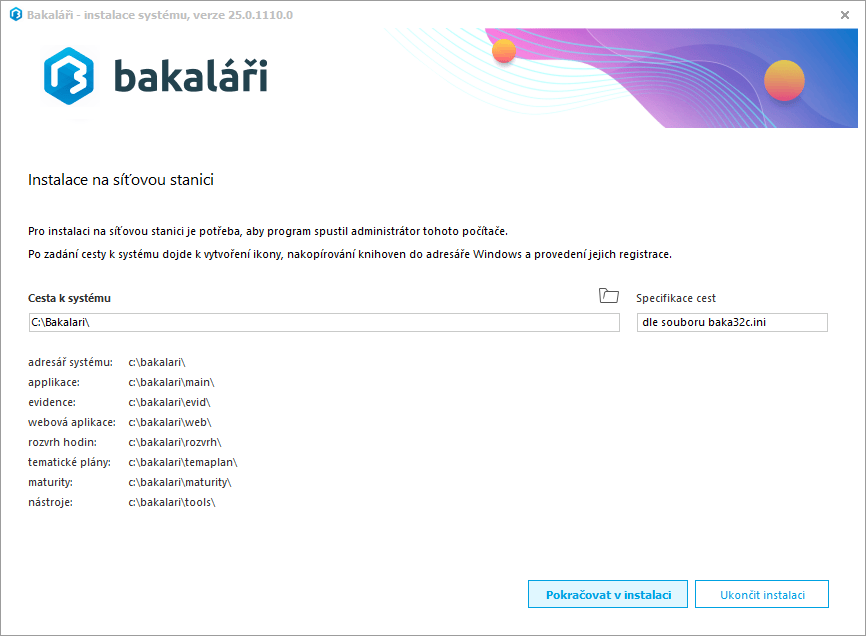Select the c:\bakalari\main\ application path
Image resolution: width=866 pixels, height=636 pixels.
(171, 382)
